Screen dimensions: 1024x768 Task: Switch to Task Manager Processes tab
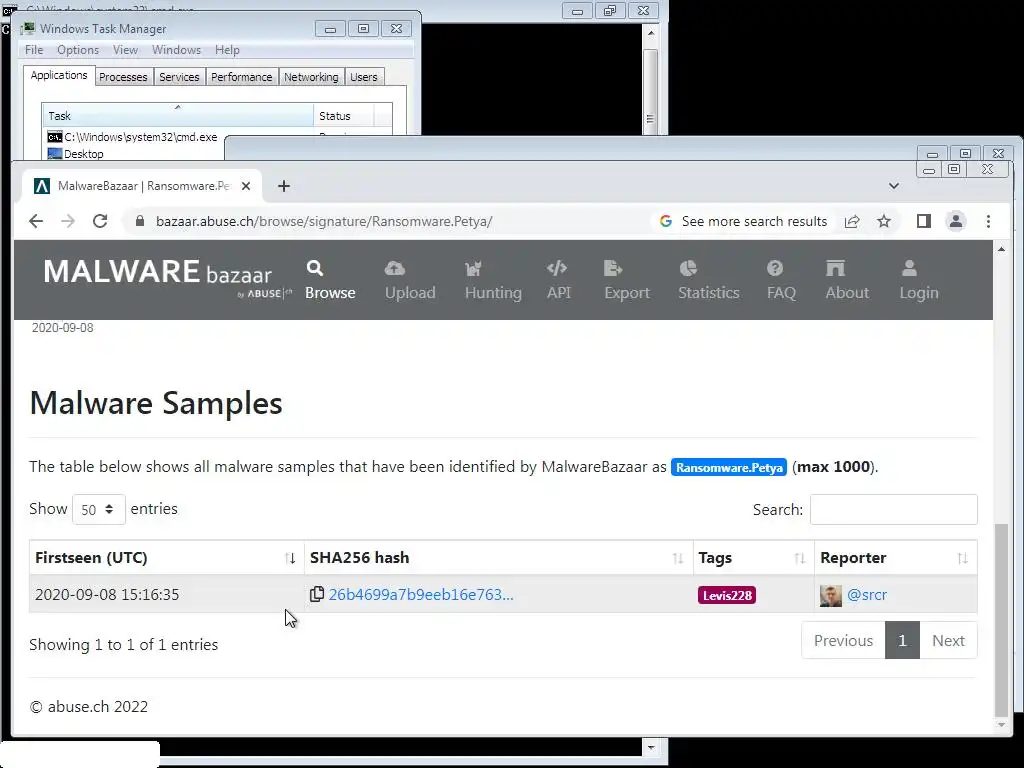(123, 77)
